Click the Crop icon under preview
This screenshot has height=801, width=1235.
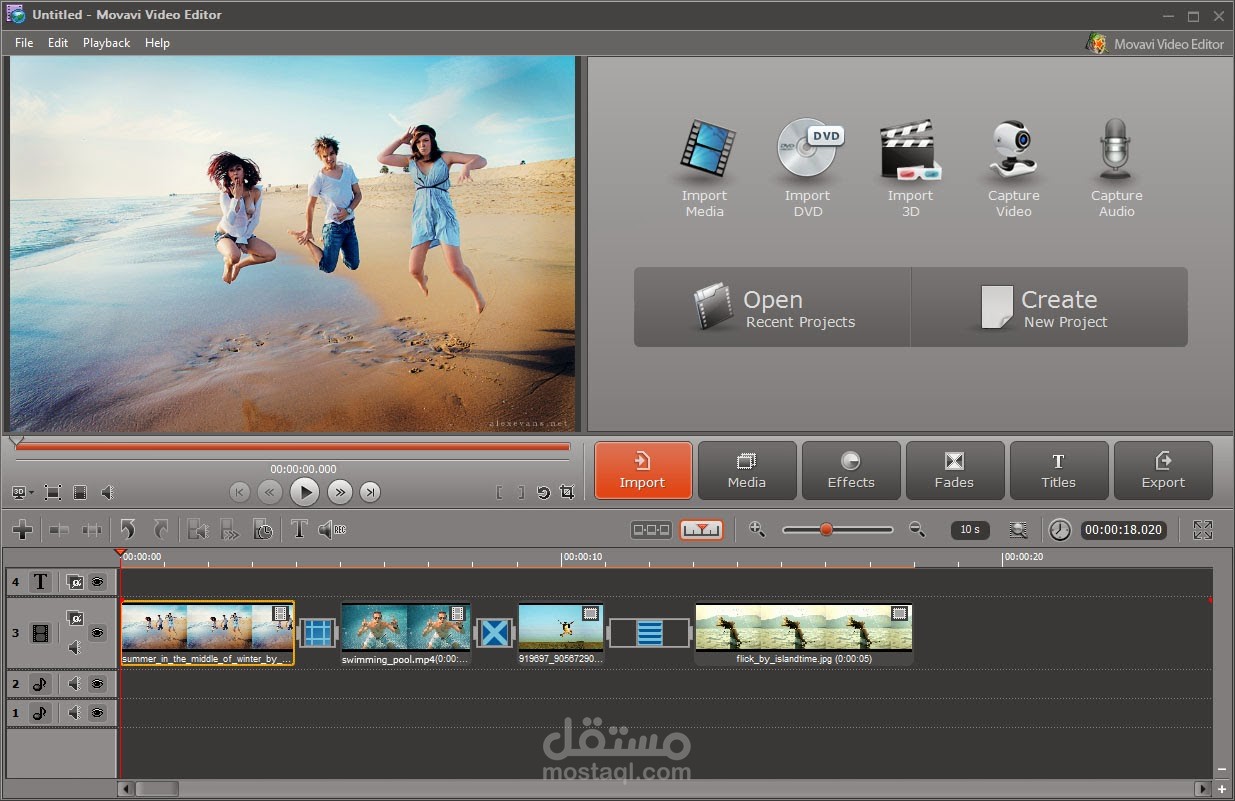coord(568,492)
